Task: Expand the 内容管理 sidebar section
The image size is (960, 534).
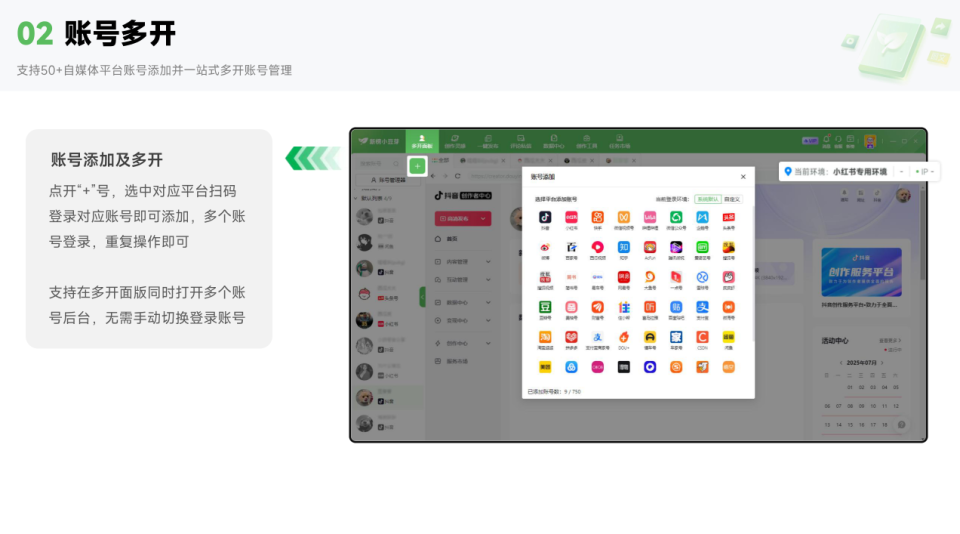Action: 463,261
